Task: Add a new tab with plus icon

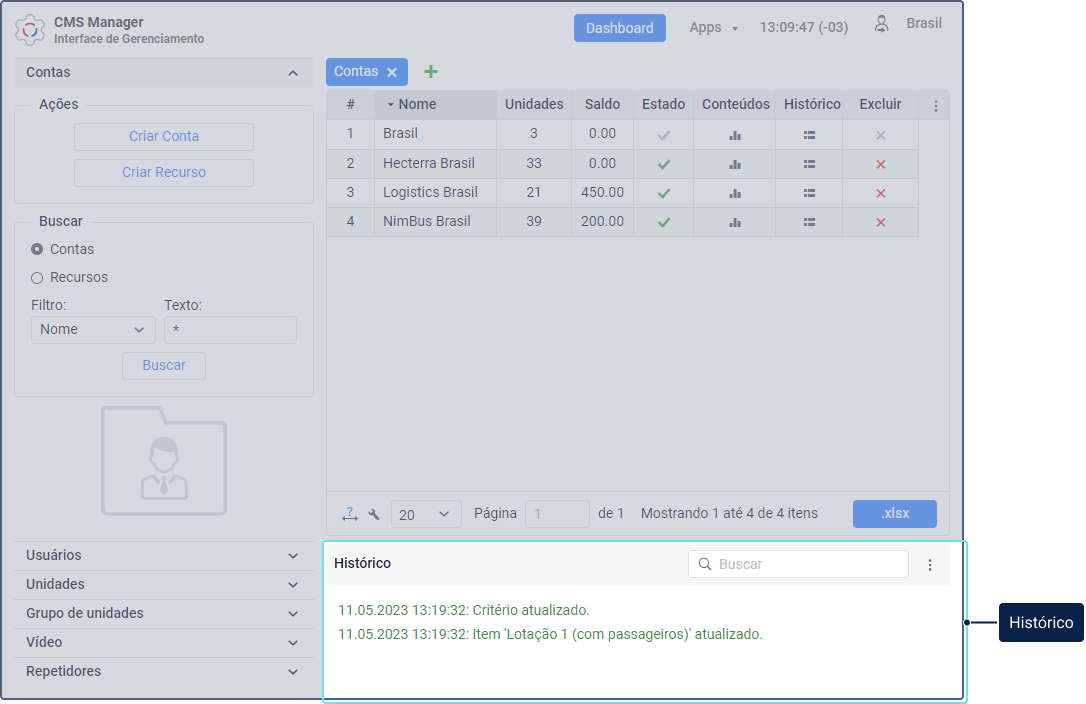Action: pyautogui.click(x=431, y=71)
